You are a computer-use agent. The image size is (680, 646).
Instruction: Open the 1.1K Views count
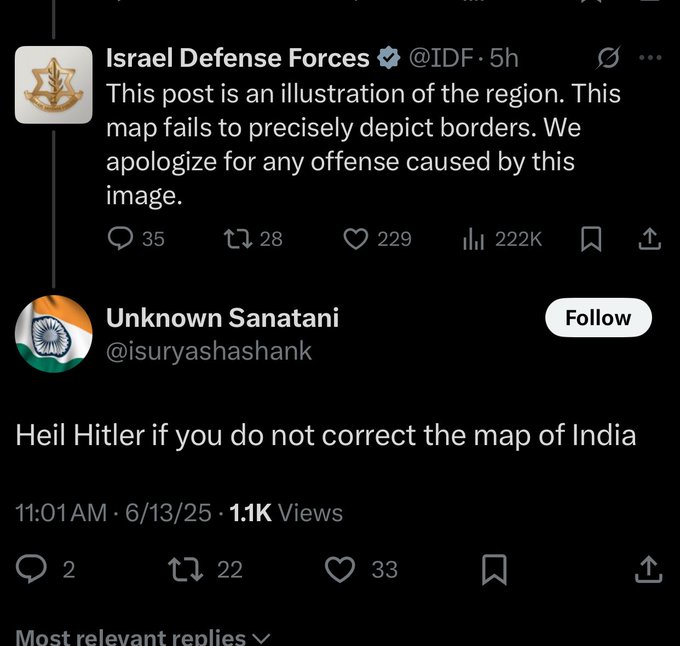286,513
